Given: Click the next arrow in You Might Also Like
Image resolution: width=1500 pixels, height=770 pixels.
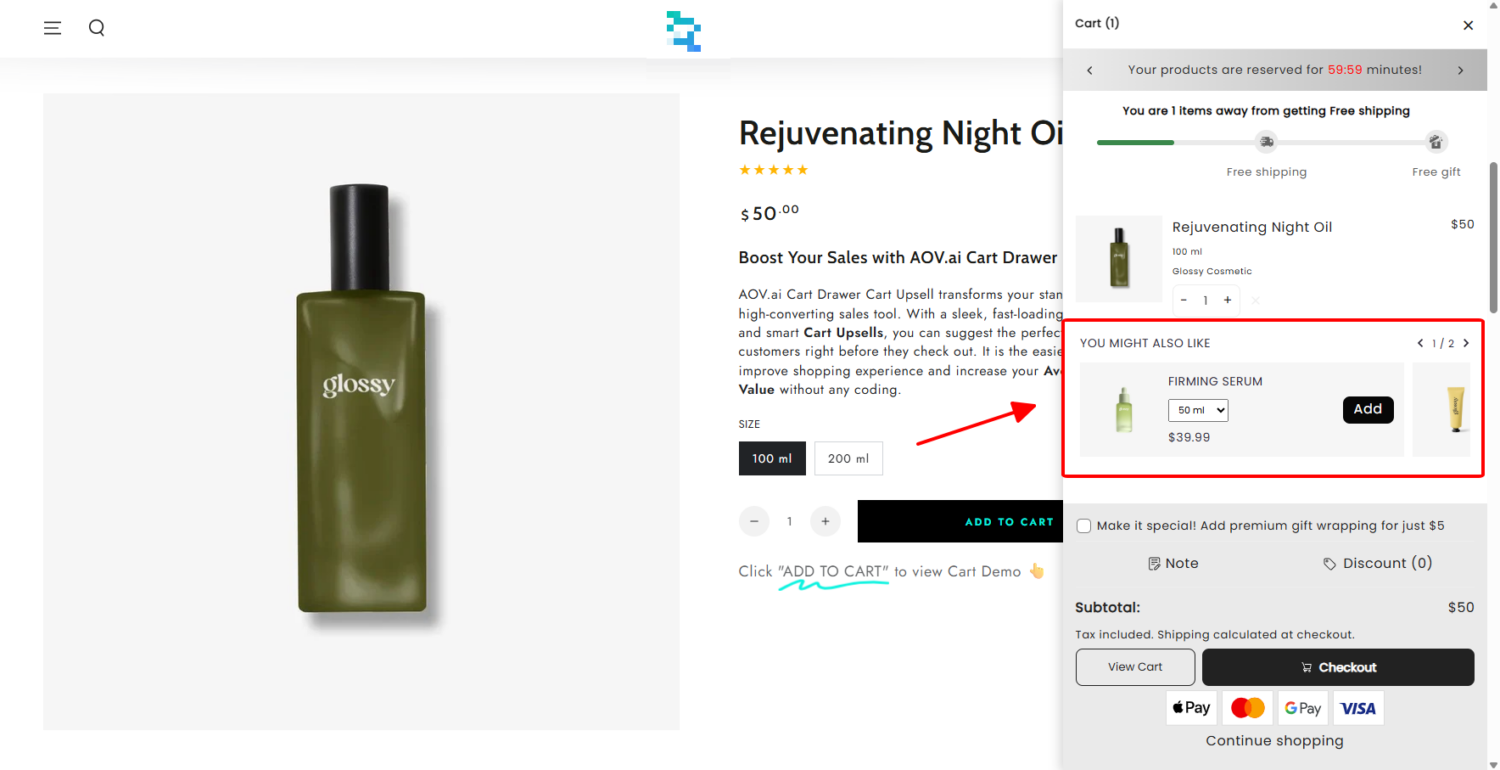Looking at the screenshot, I should 1466,342.
